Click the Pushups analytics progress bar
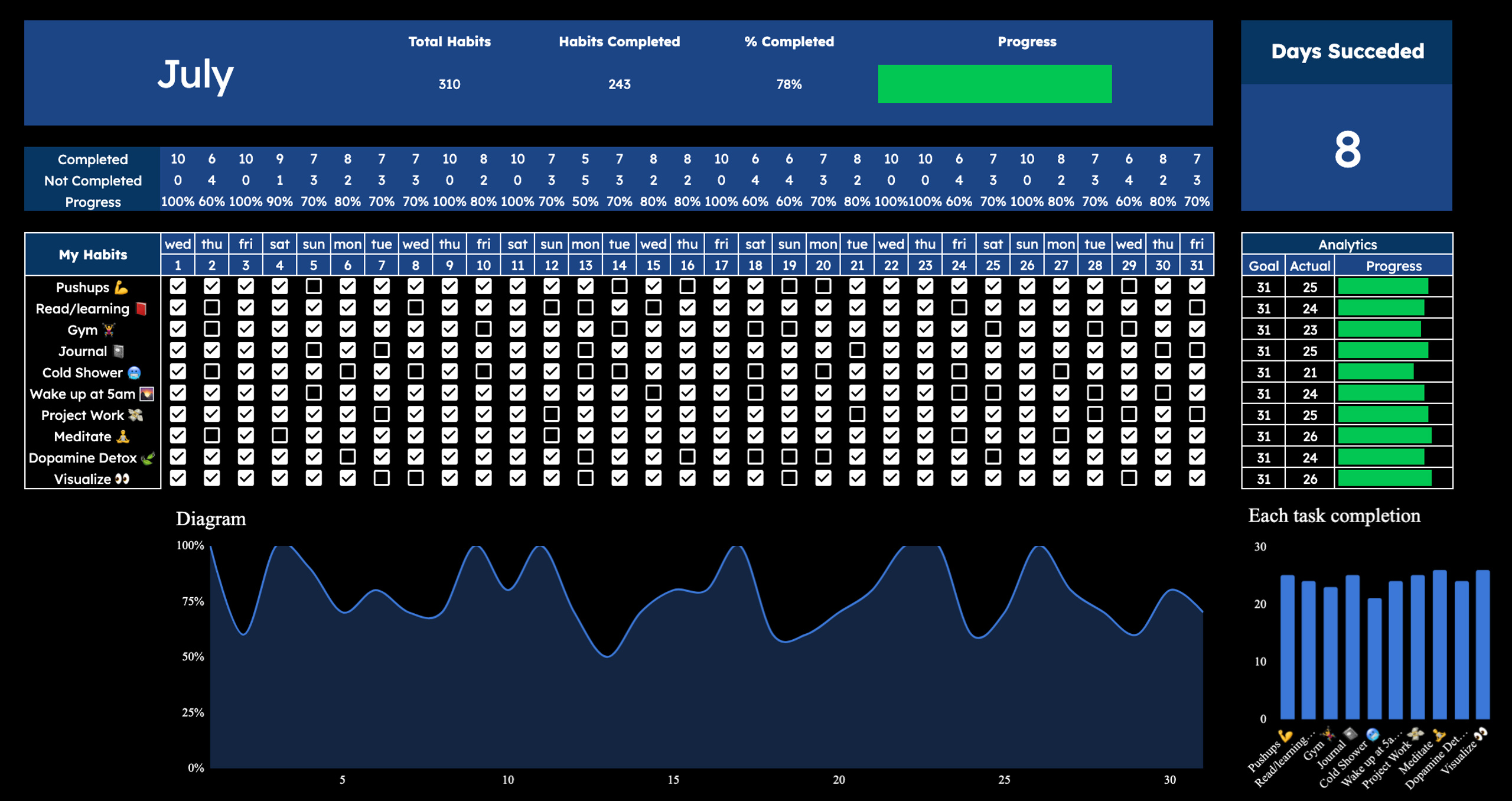The image size is (1512, 801). click(1383, 287)
